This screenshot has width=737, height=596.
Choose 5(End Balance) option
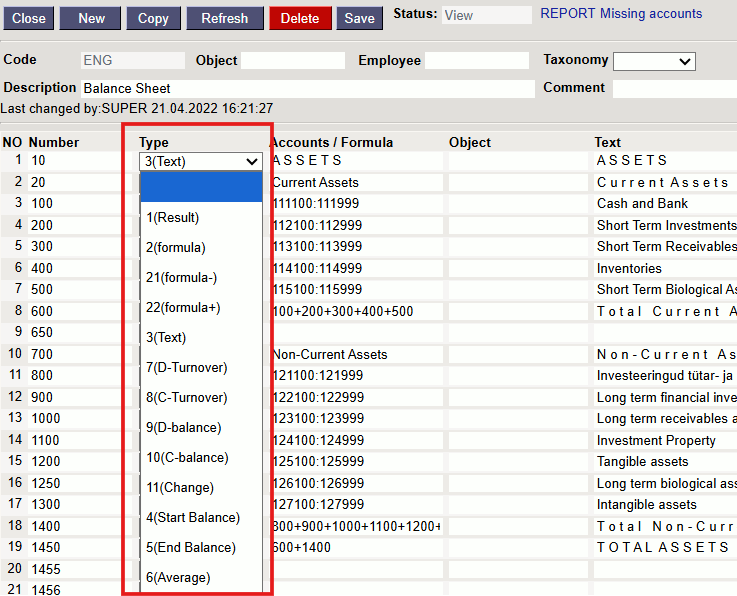192,548
